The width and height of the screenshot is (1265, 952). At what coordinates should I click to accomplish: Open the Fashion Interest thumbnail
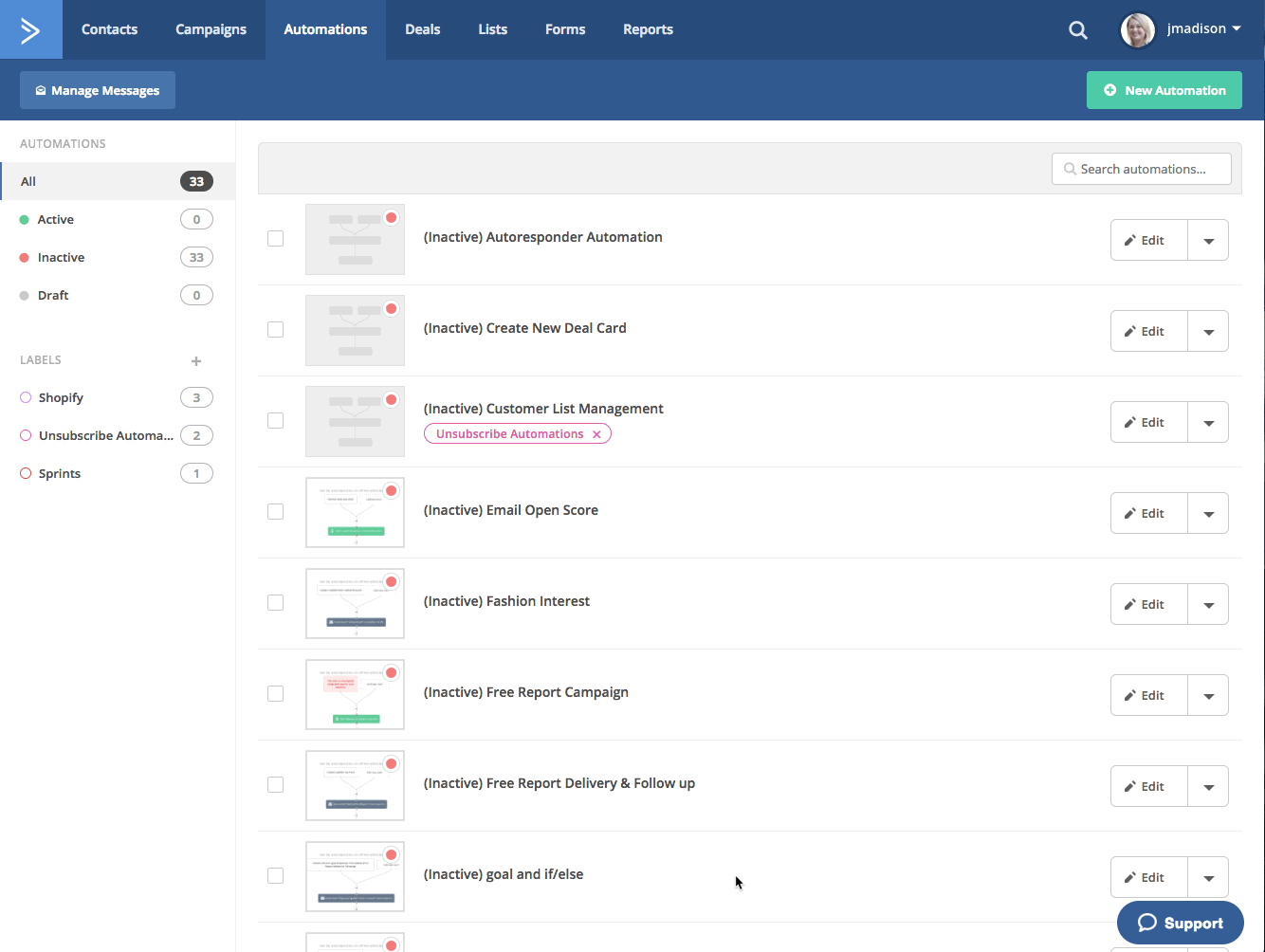coord(355,604)
